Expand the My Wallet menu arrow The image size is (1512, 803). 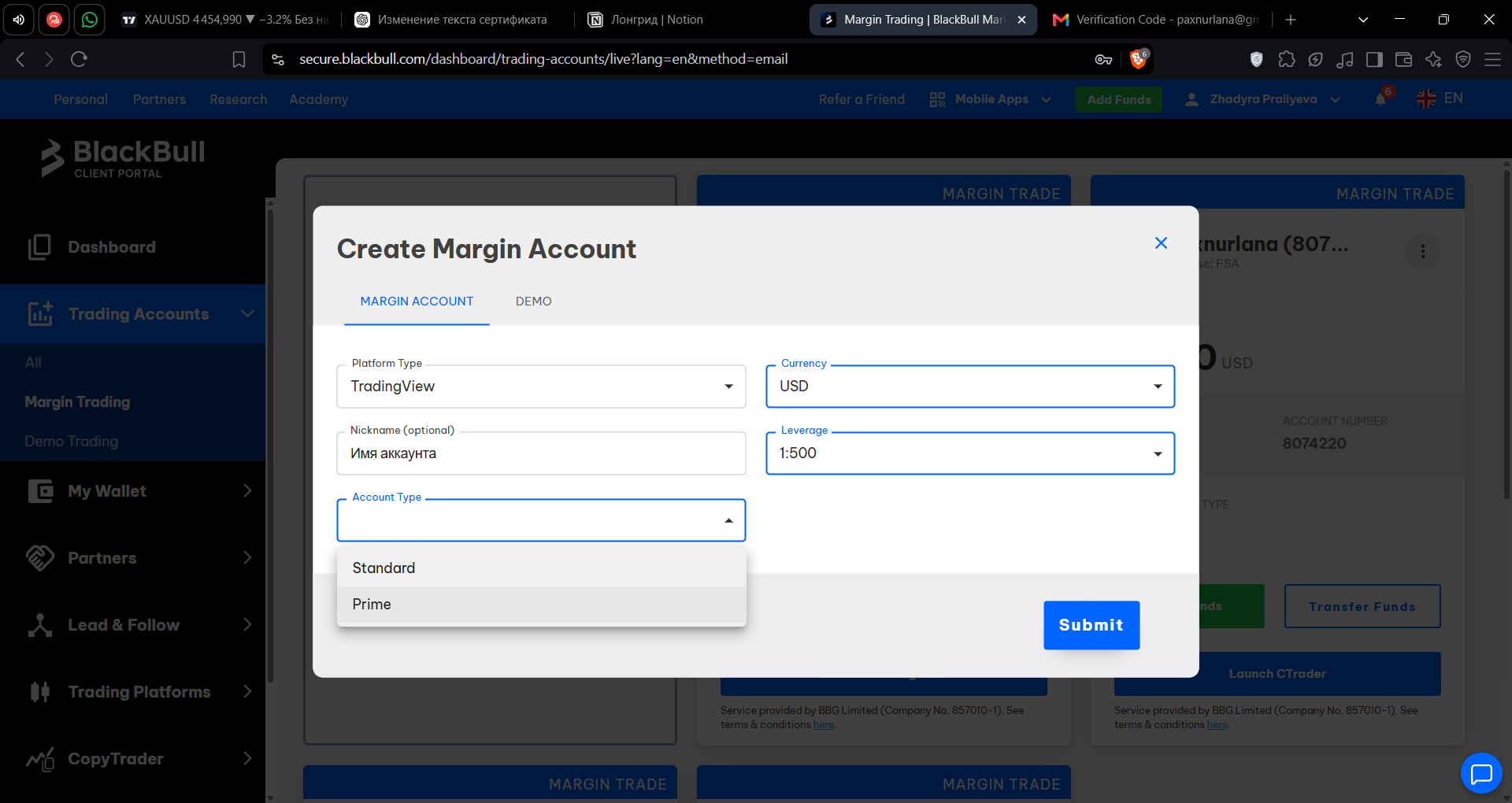[x=247, y=490]
